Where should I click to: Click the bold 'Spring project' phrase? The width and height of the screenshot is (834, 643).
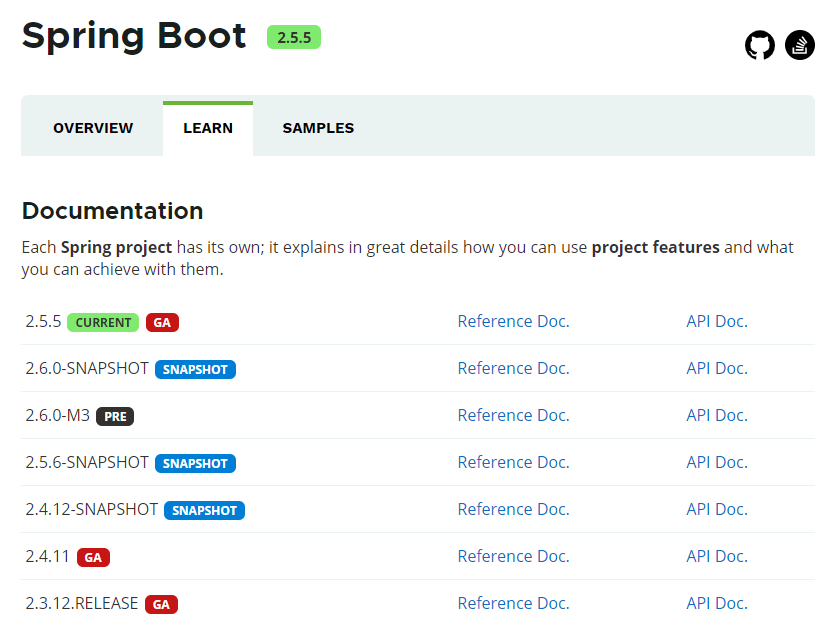pyautogui.click(x=116, y=247)
